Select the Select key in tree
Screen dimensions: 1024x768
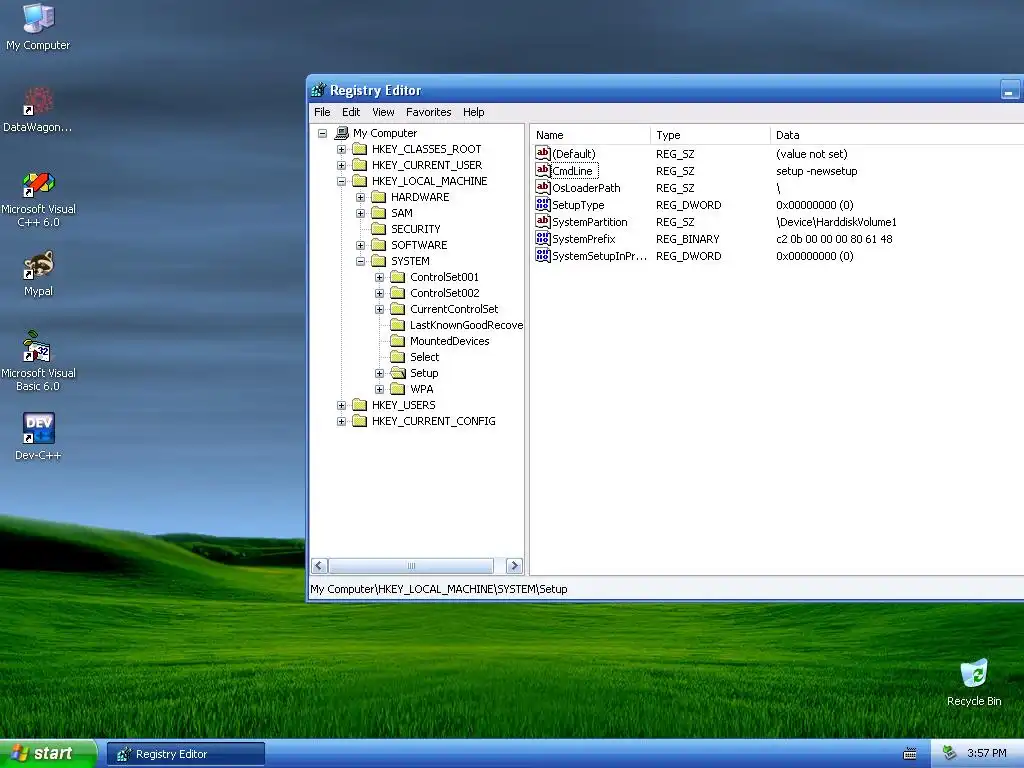tap(424, 357)
